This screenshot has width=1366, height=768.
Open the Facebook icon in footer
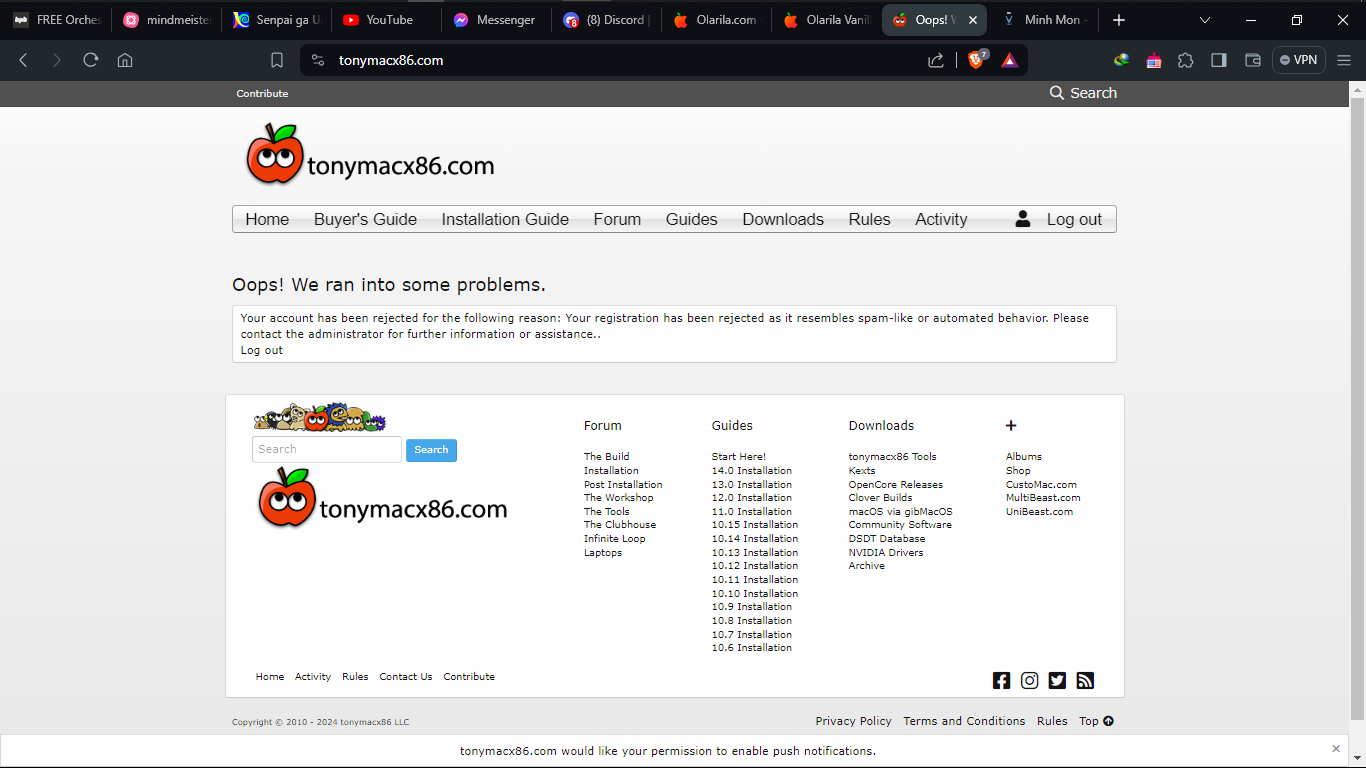[x=1001, y=681]
